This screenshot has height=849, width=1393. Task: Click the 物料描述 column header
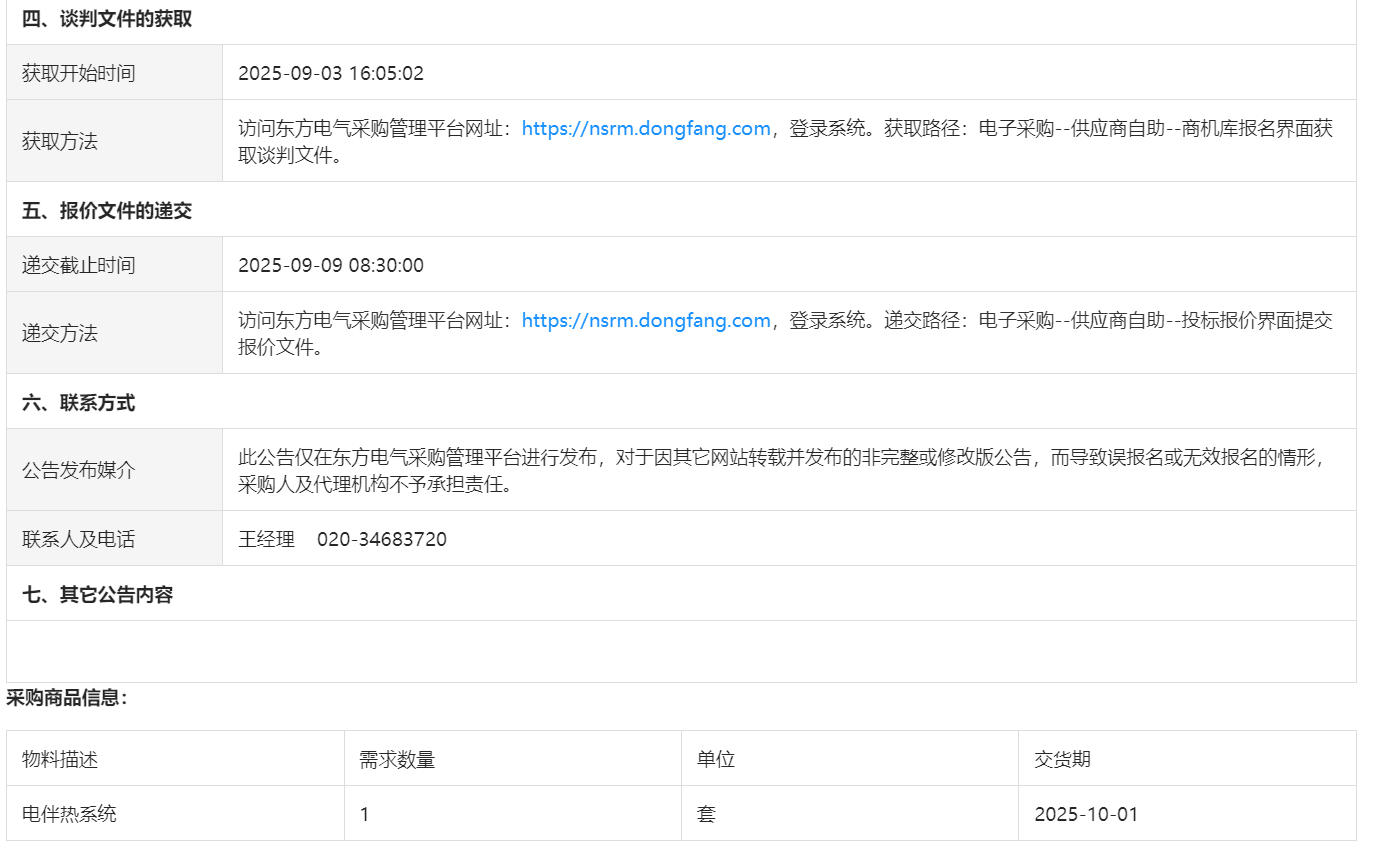(60, 759)
